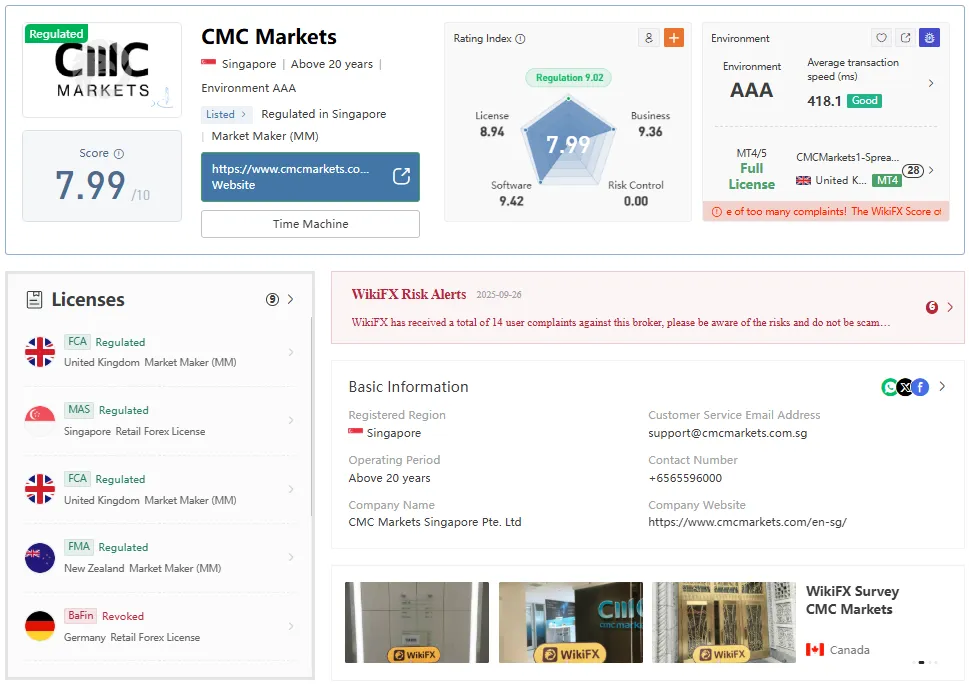Click the Germany flag icon
Viewport: 969px width, 685px height.
(40, 626)
